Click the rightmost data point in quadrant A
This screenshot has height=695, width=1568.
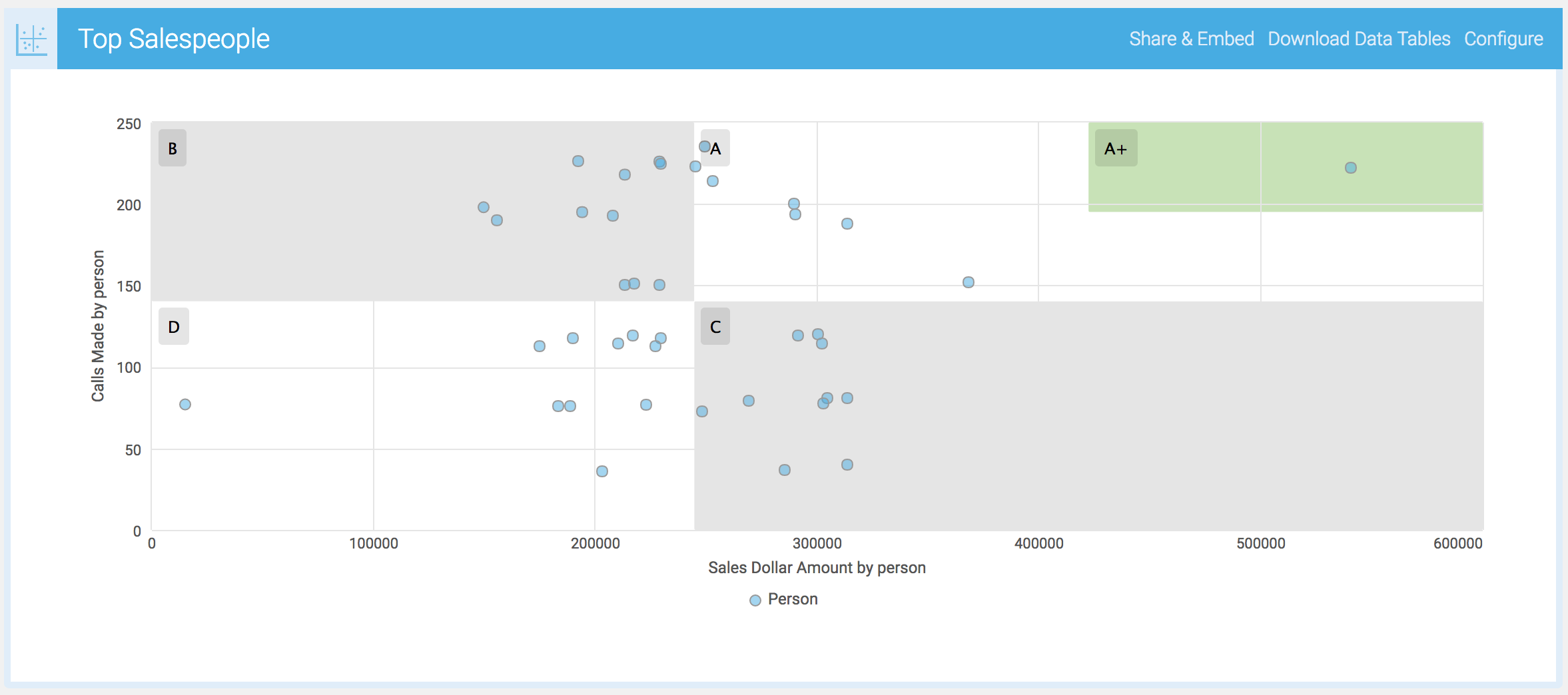coord(969,282)
